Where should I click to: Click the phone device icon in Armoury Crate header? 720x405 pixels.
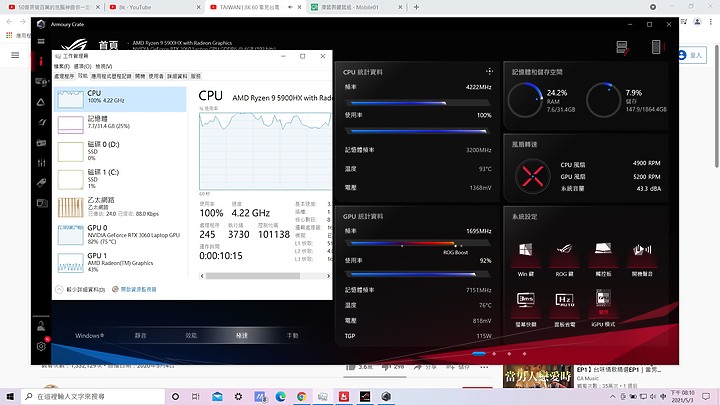657,47
